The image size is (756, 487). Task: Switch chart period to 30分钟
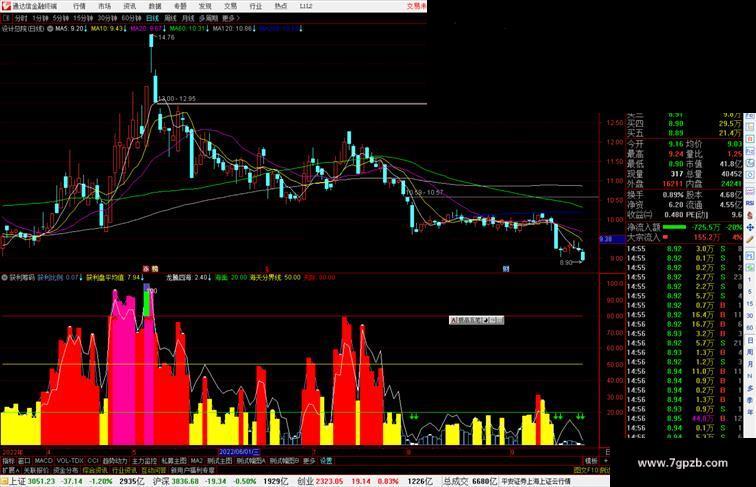pos(107,18)
